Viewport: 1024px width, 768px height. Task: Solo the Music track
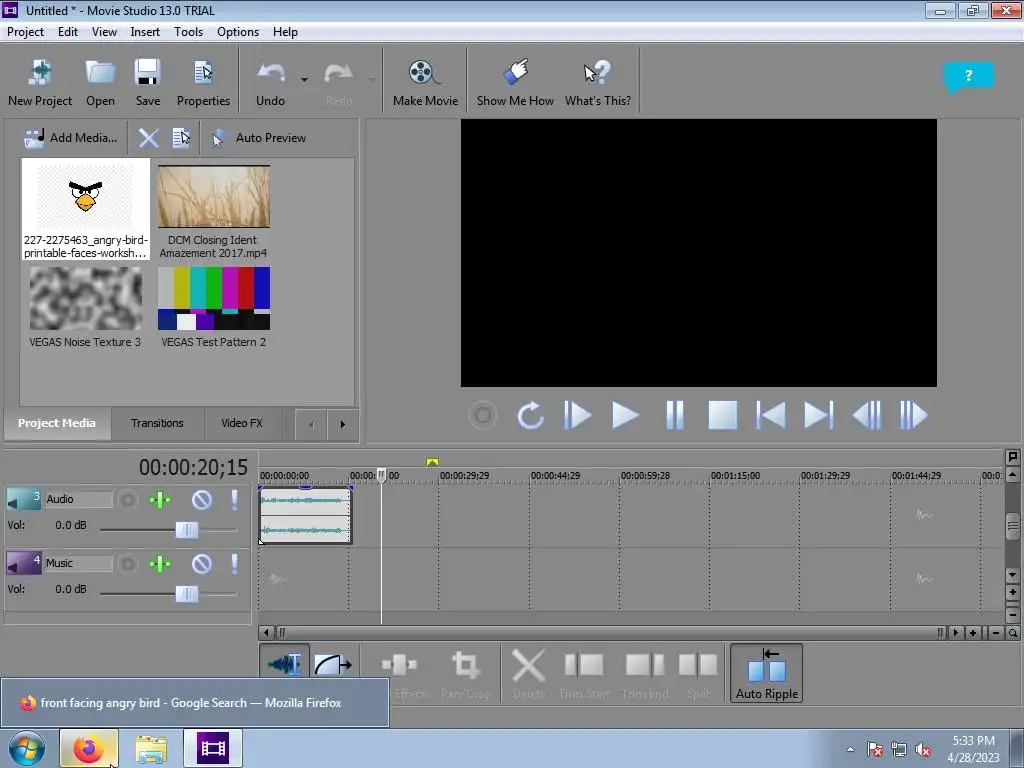234,564
